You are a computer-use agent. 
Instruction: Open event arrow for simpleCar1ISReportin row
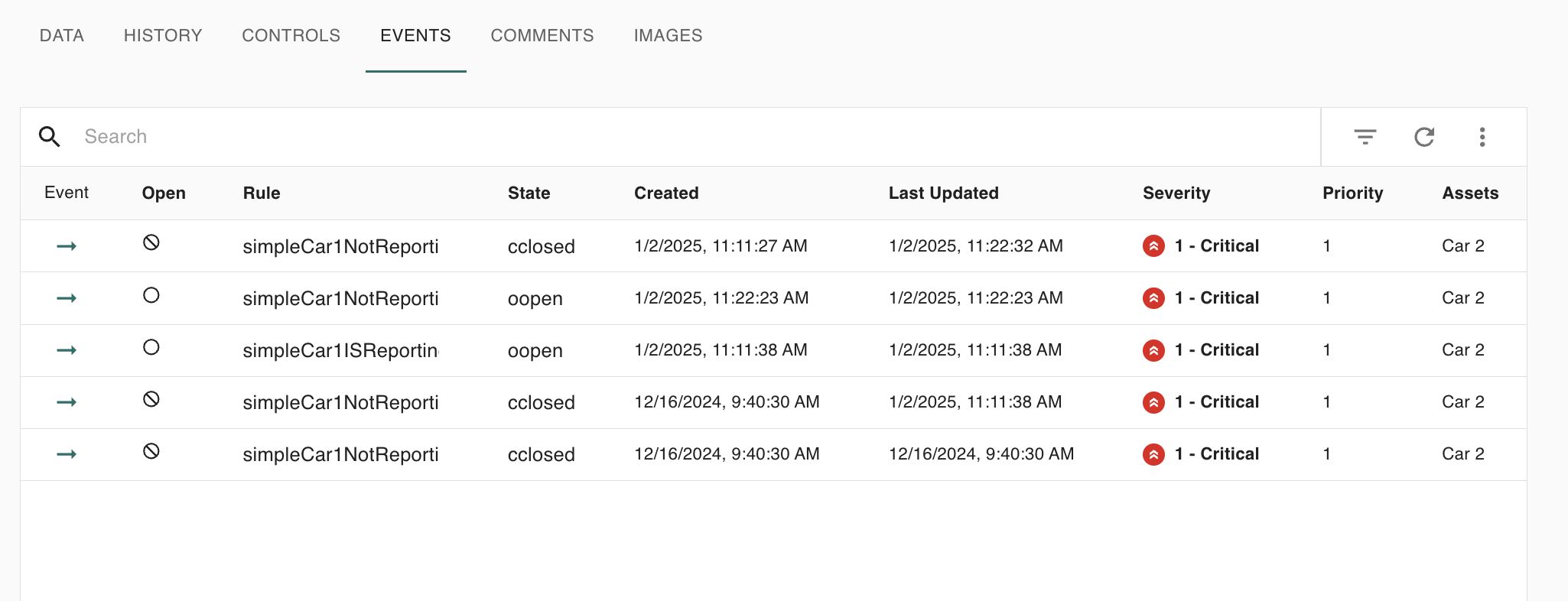coord(67,350)
